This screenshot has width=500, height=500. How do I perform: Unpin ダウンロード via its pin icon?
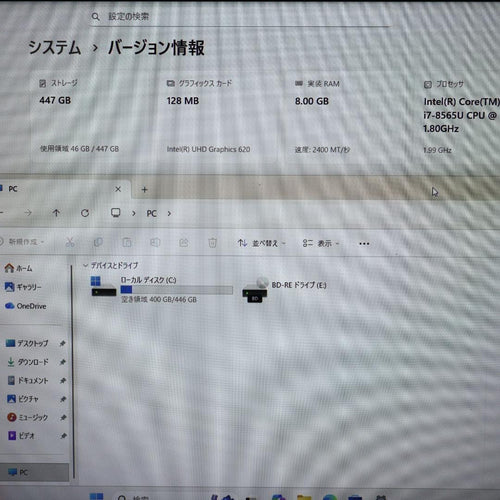(x=62, y=362)
